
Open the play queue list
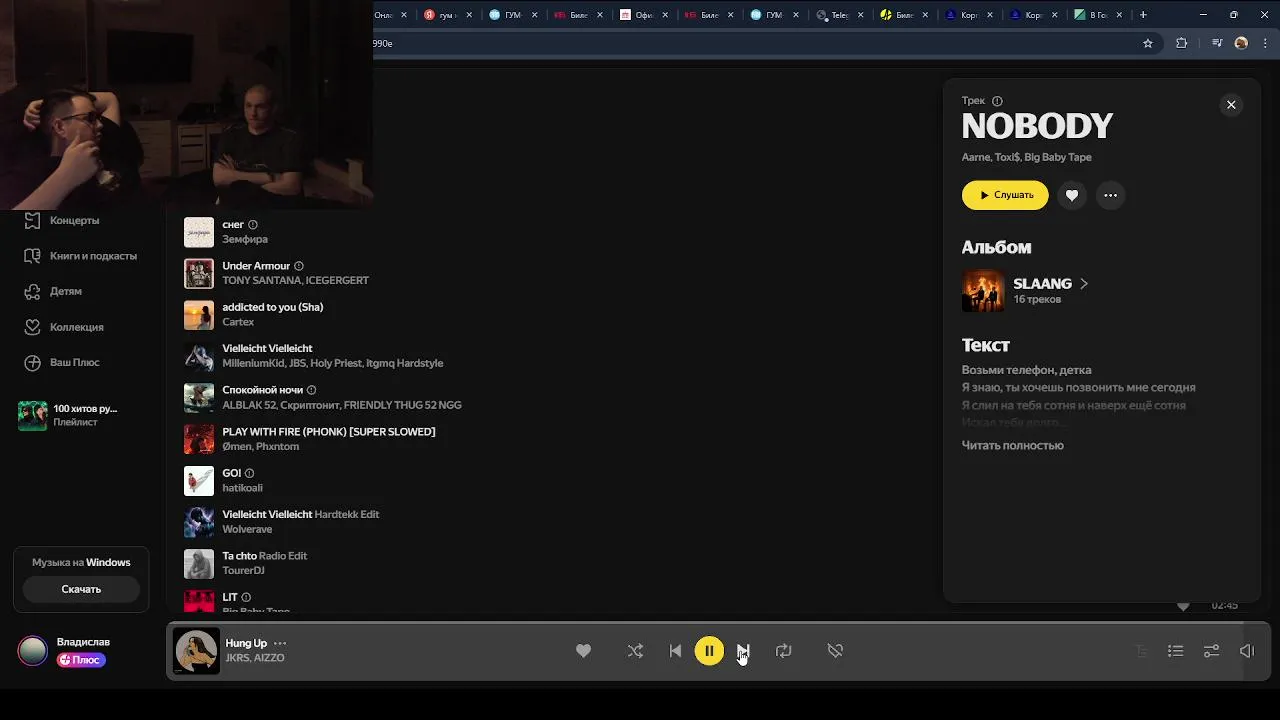[x=1176, y=651]
